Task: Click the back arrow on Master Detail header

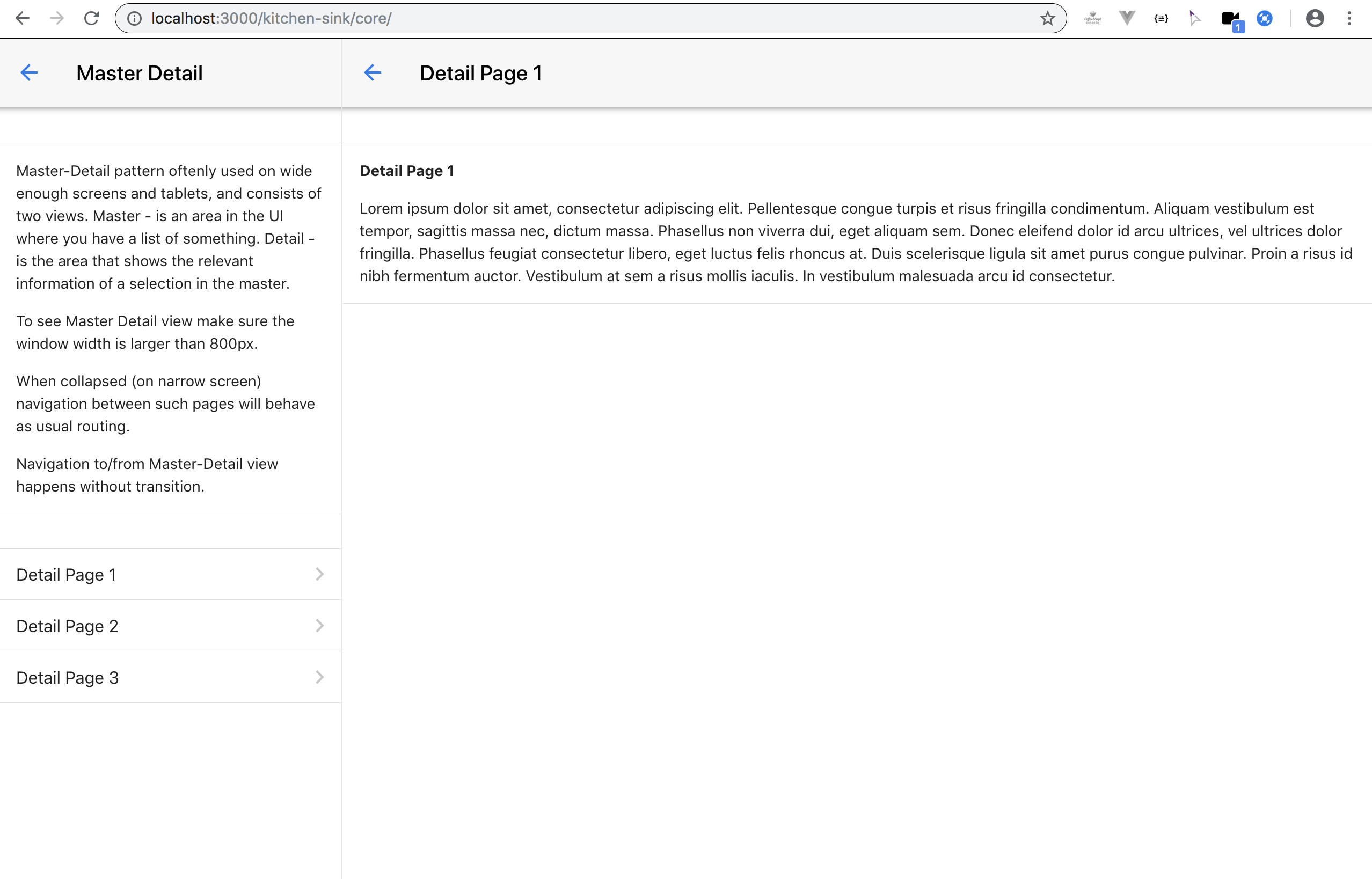Action: click(x=30, y=72)
